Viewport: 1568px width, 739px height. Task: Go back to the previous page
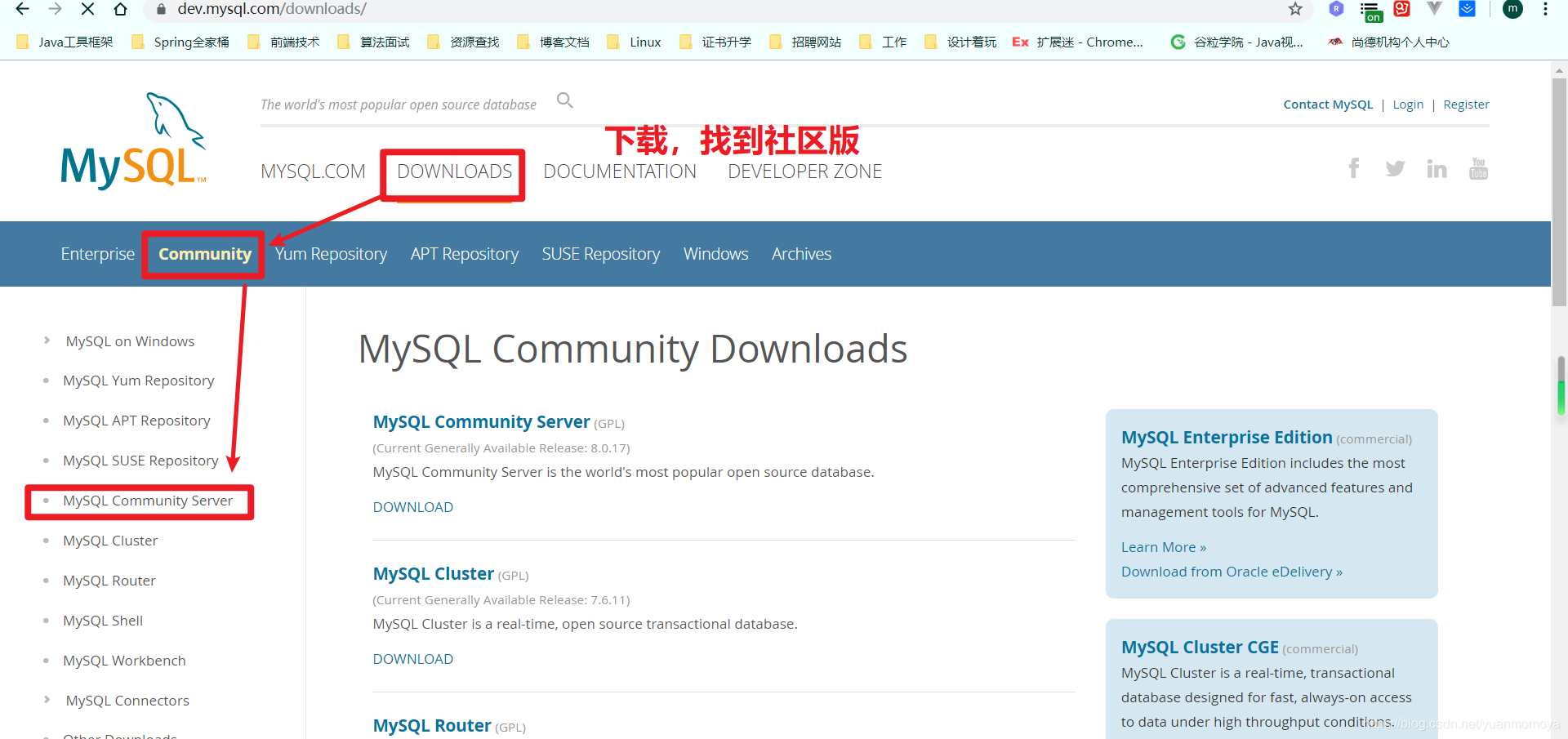[22, 9]
